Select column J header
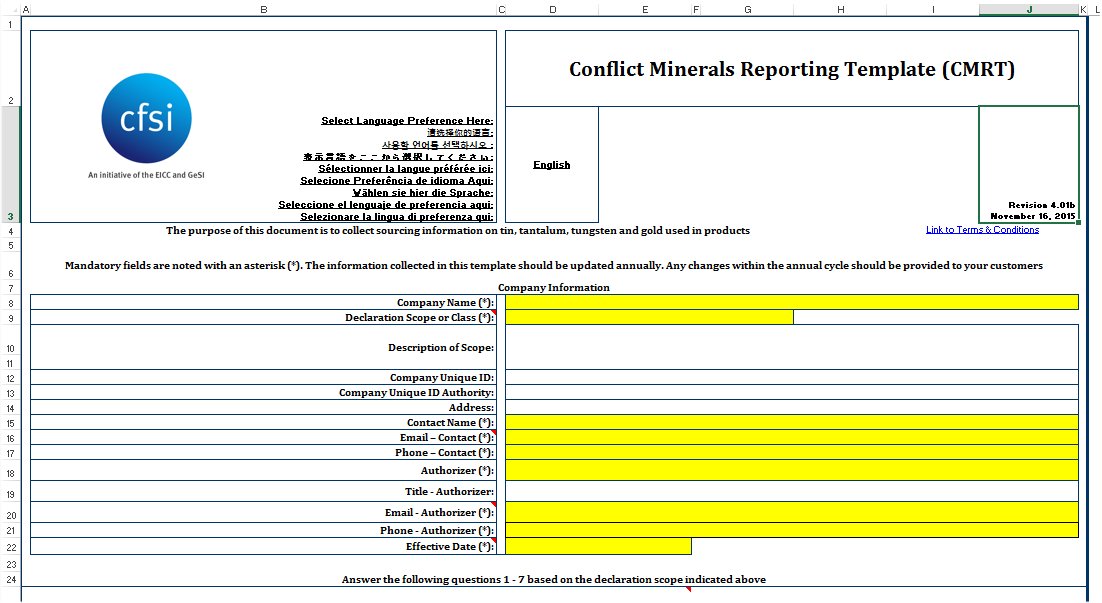Viewport: 1102px width, 603px height. click(1028, 9)
